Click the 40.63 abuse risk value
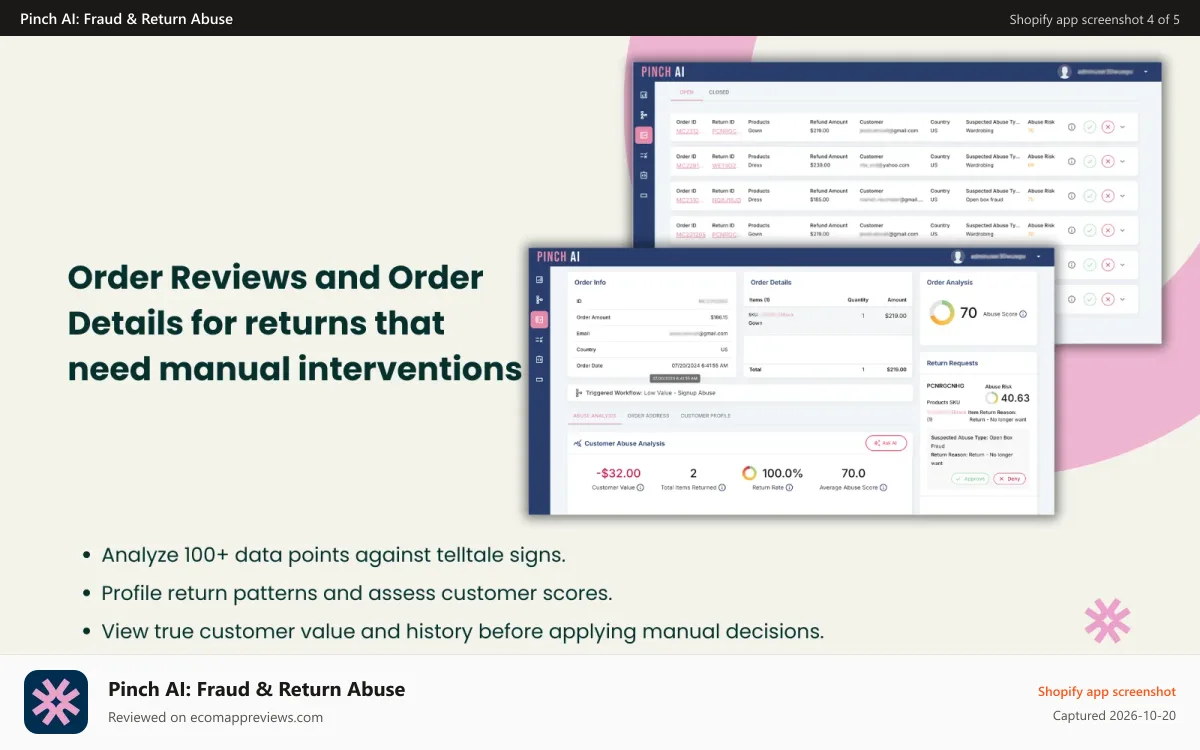This screenshot has width=1200, height=750. pyautogui.click(x=1015, y=398)
